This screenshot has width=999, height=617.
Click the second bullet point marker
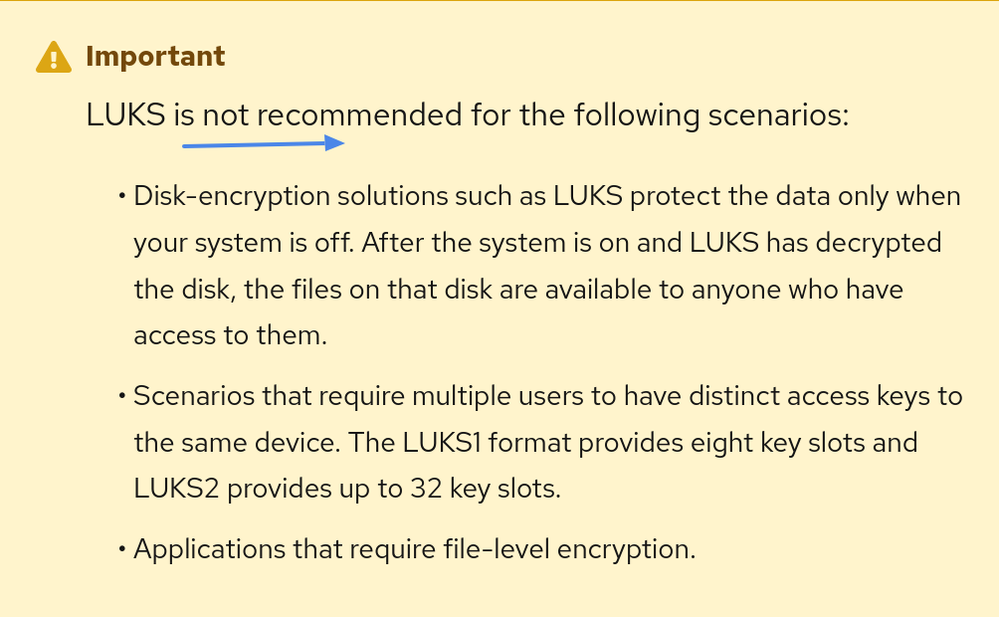[x=122, y=396]
